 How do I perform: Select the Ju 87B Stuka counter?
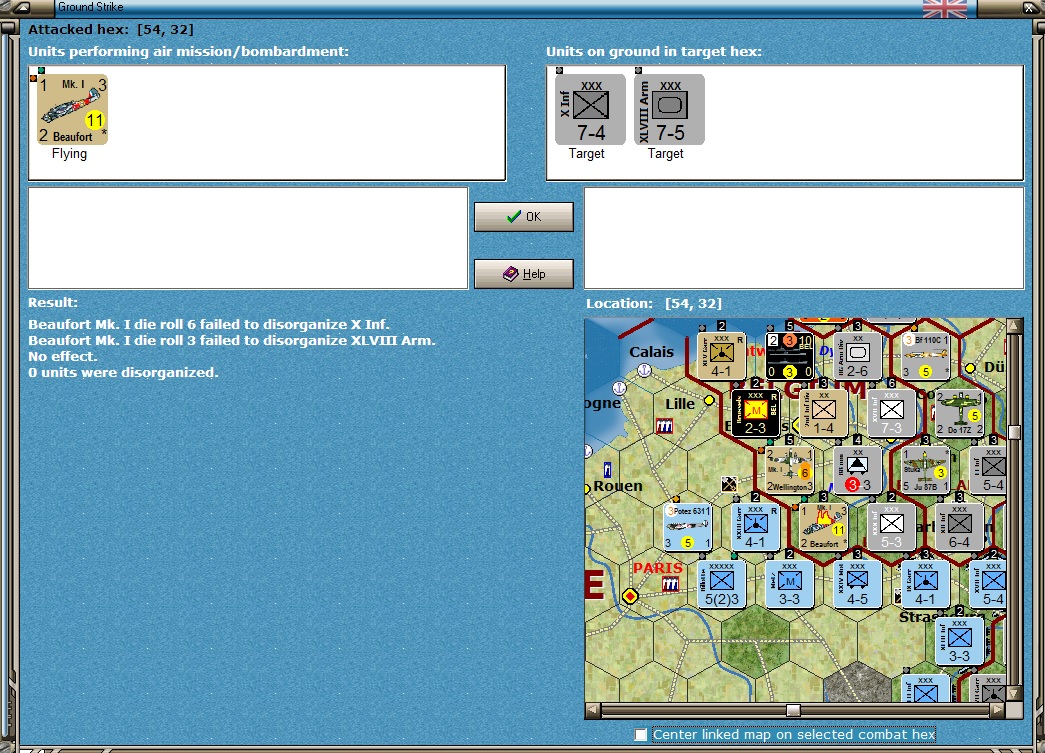pyautogui.click(x=926, y=470)
